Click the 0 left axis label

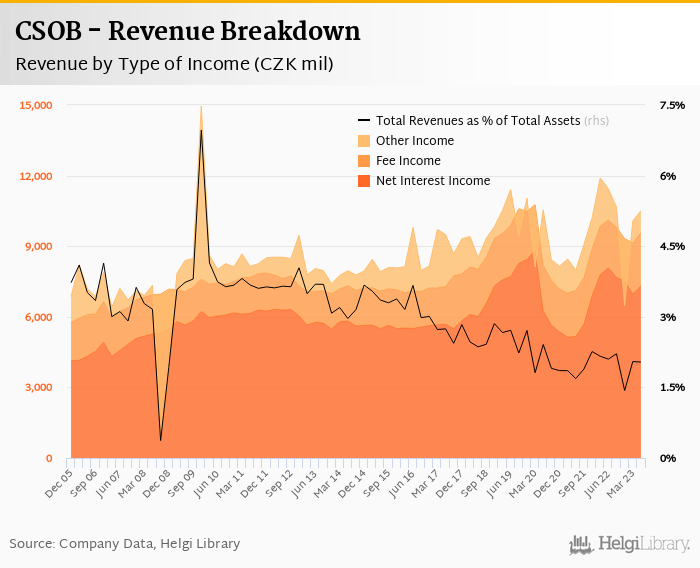tap(49, 459)
